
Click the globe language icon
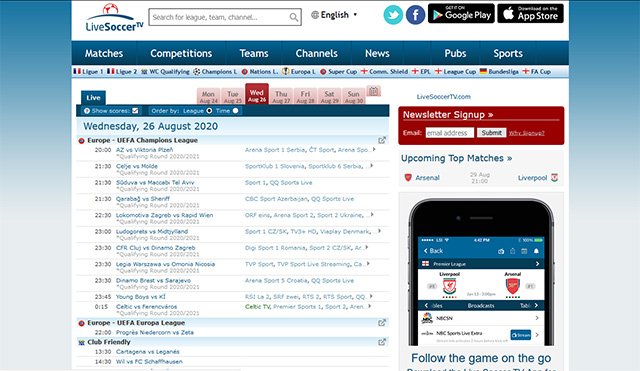pos(315,15)
